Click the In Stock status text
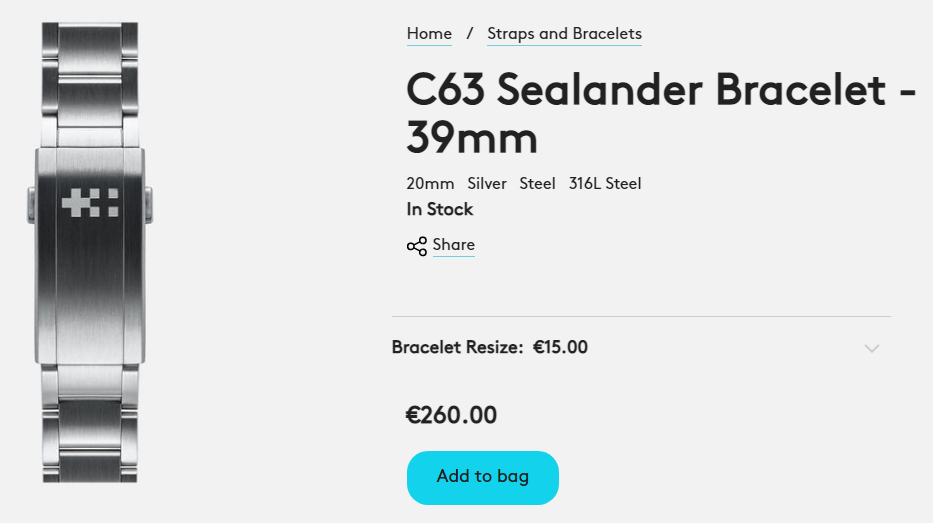This screenshot has height=523, width=933. pyautogui.click(x=440, y=209)
